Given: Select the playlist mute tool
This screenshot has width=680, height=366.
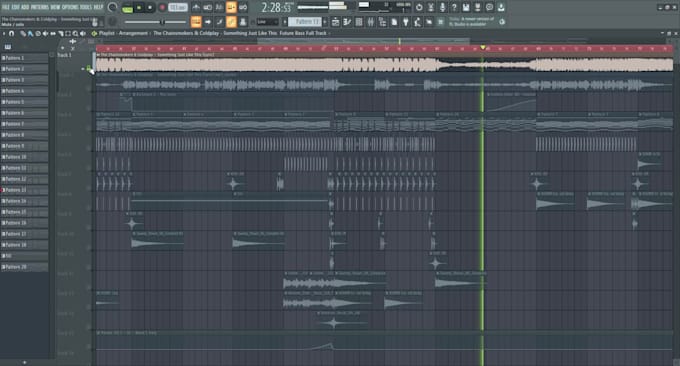Looking at the screenshot, I should coord(45,33).
